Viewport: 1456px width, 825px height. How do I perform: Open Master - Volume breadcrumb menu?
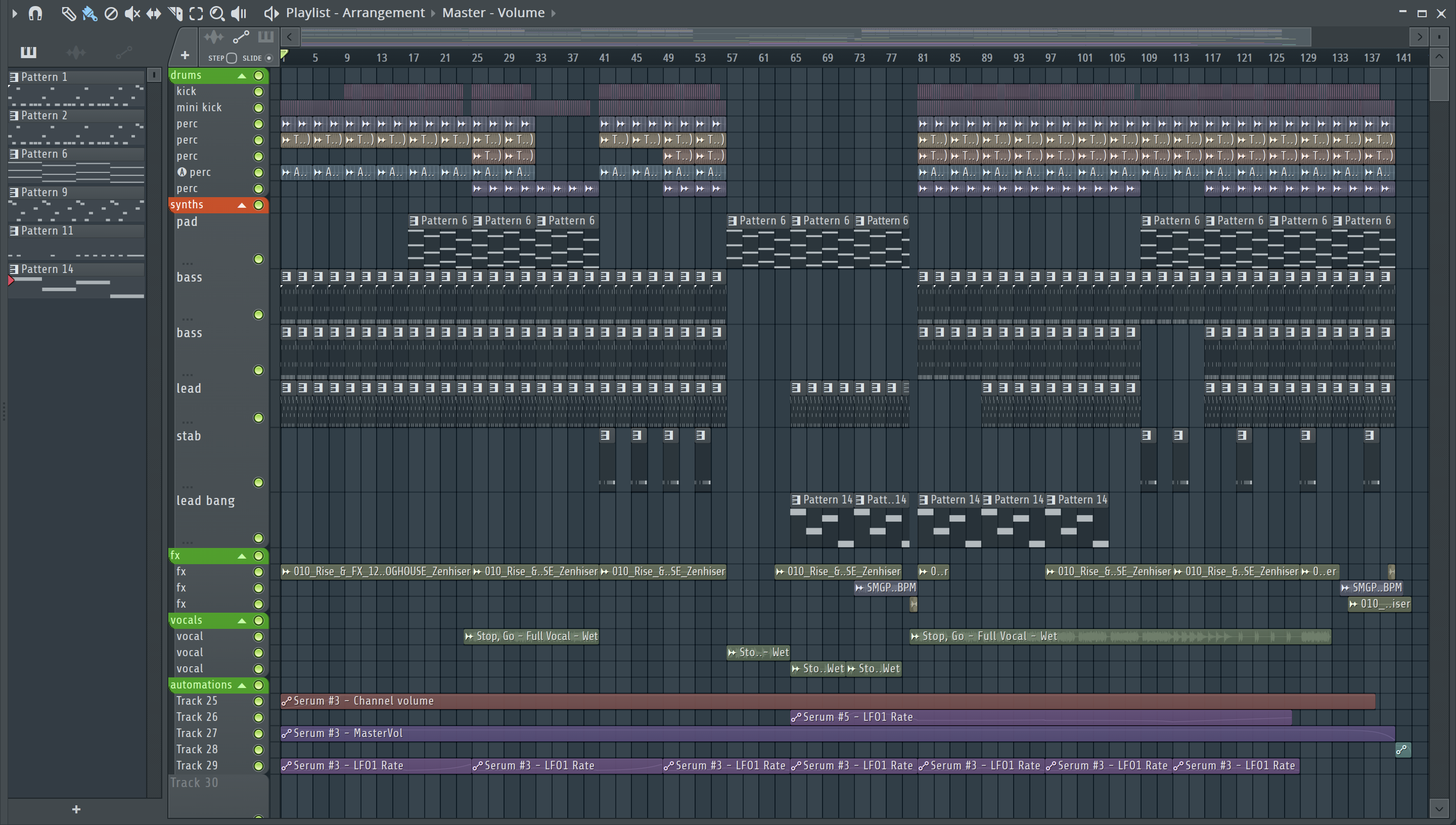coord(493,13)
